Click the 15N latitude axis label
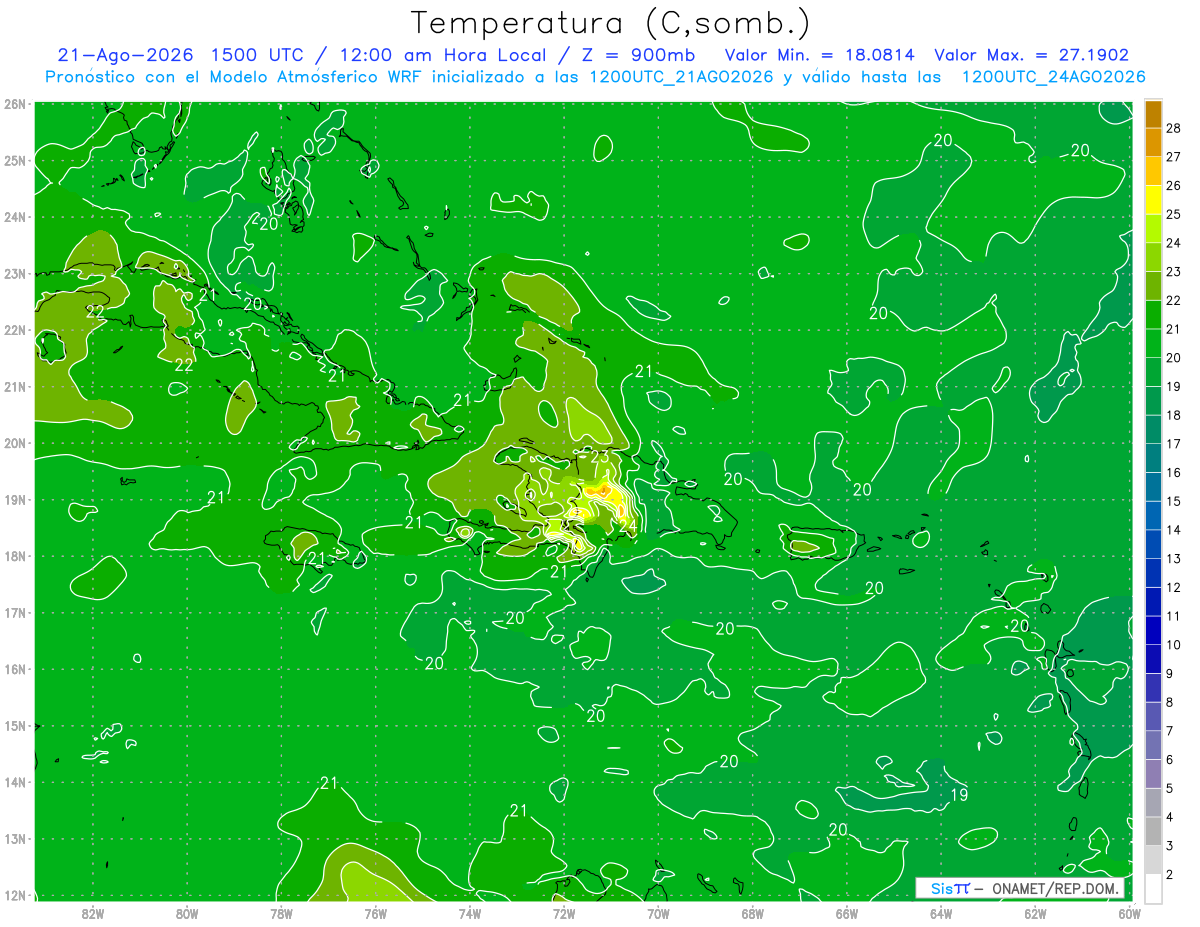The height and width of the screenshot is (927, 1200). point(15,725)
